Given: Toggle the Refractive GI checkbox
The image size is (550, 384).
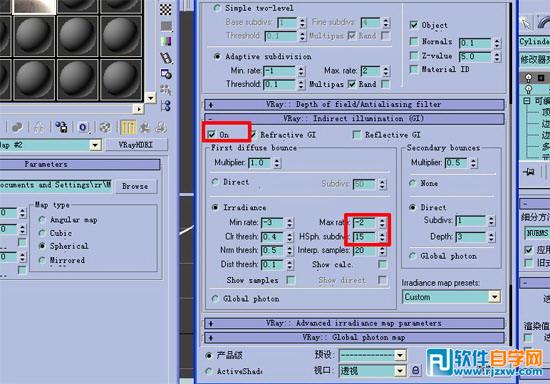Looking at the screenshot, I should click(x=253, y=134).
